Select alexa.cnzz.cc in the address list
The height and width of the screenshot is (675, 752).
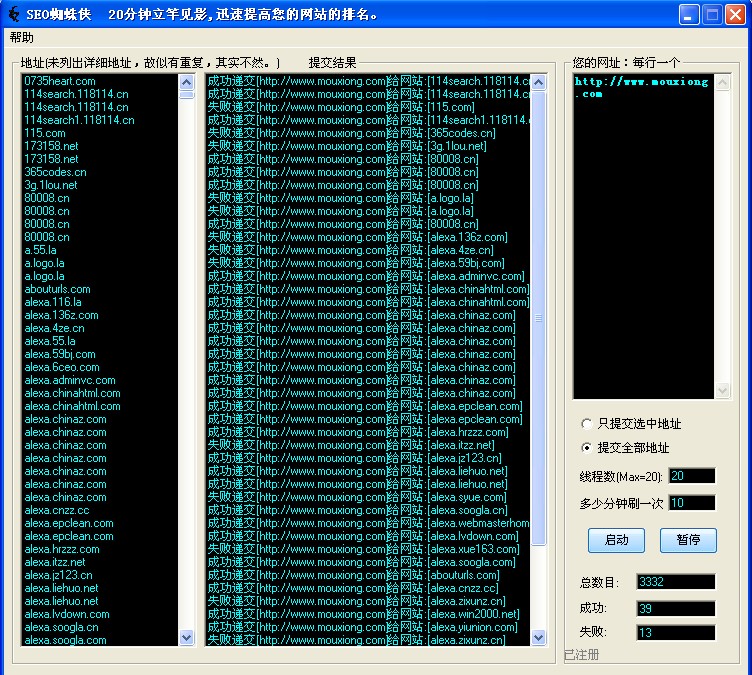(57, 510)
